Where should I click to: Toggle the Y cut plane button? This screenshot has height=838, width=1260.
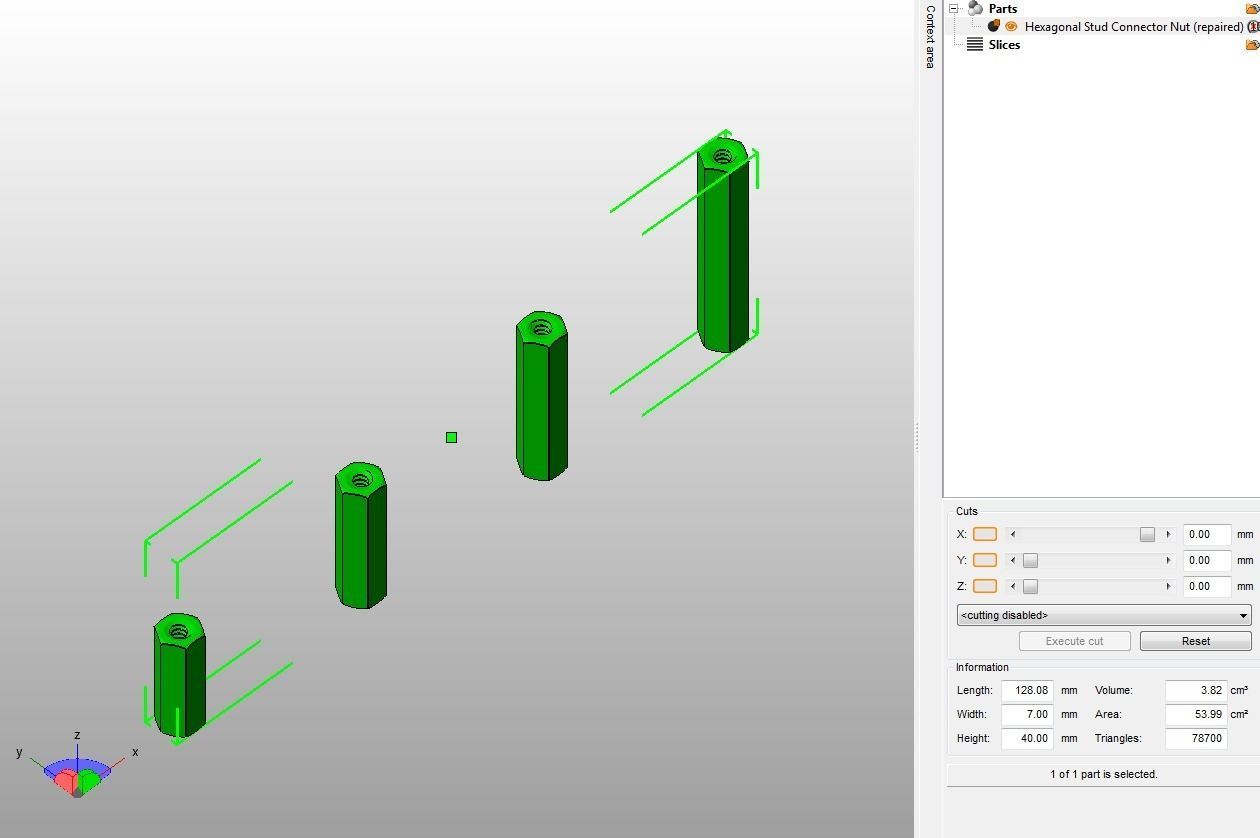point(985,560)
